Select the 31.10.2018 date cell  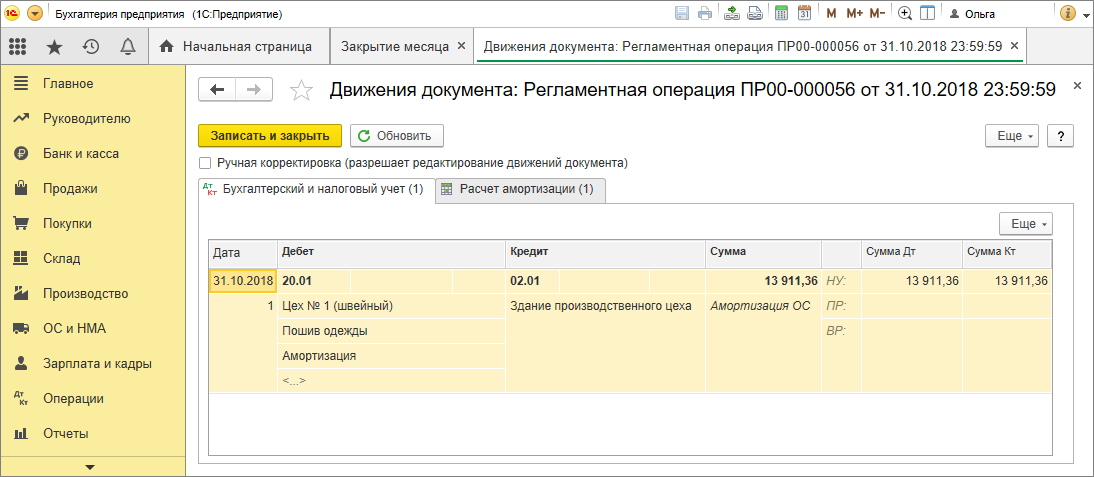243,281
